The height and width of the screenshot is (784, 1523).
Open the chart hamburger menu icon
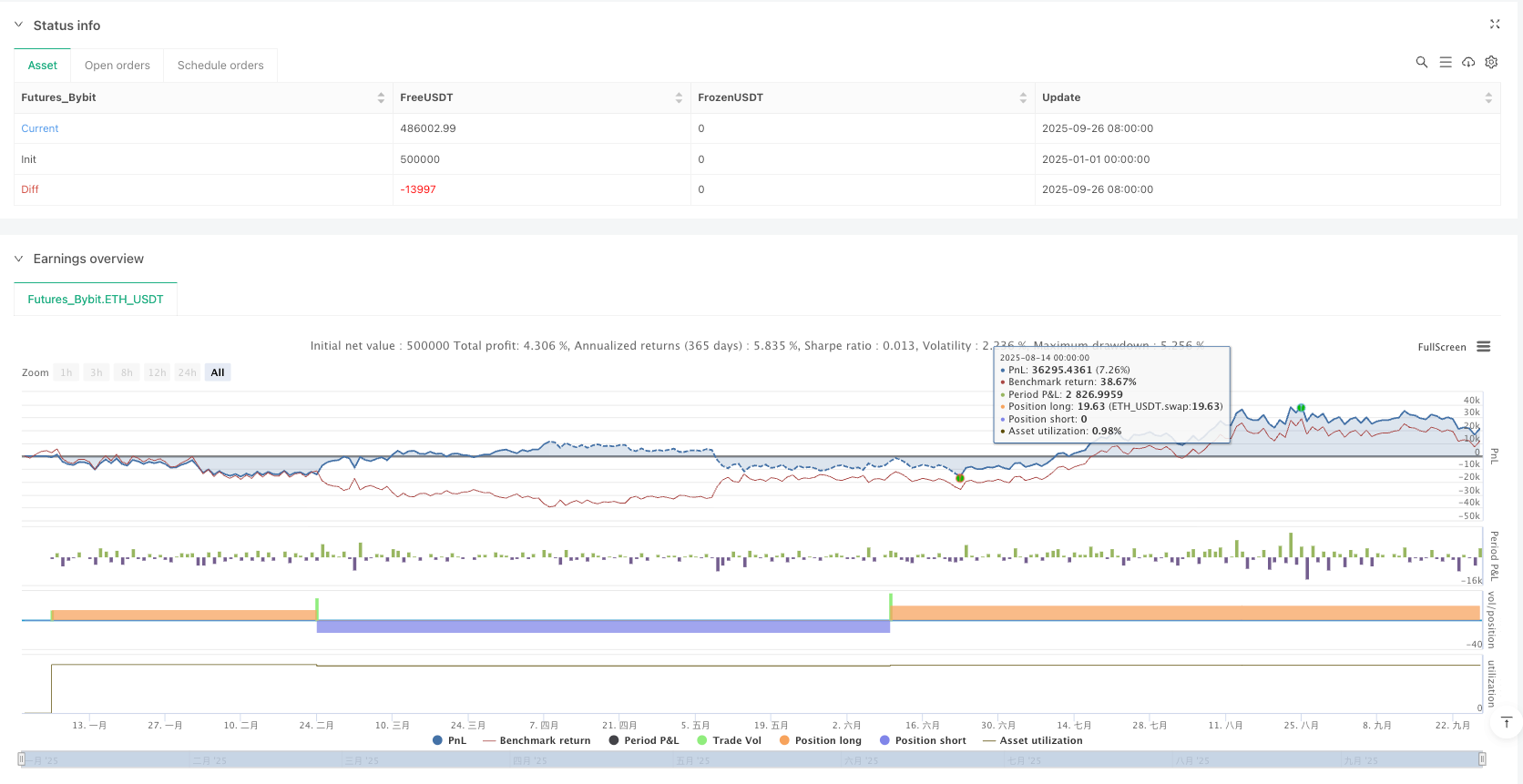pos(1484,347)
